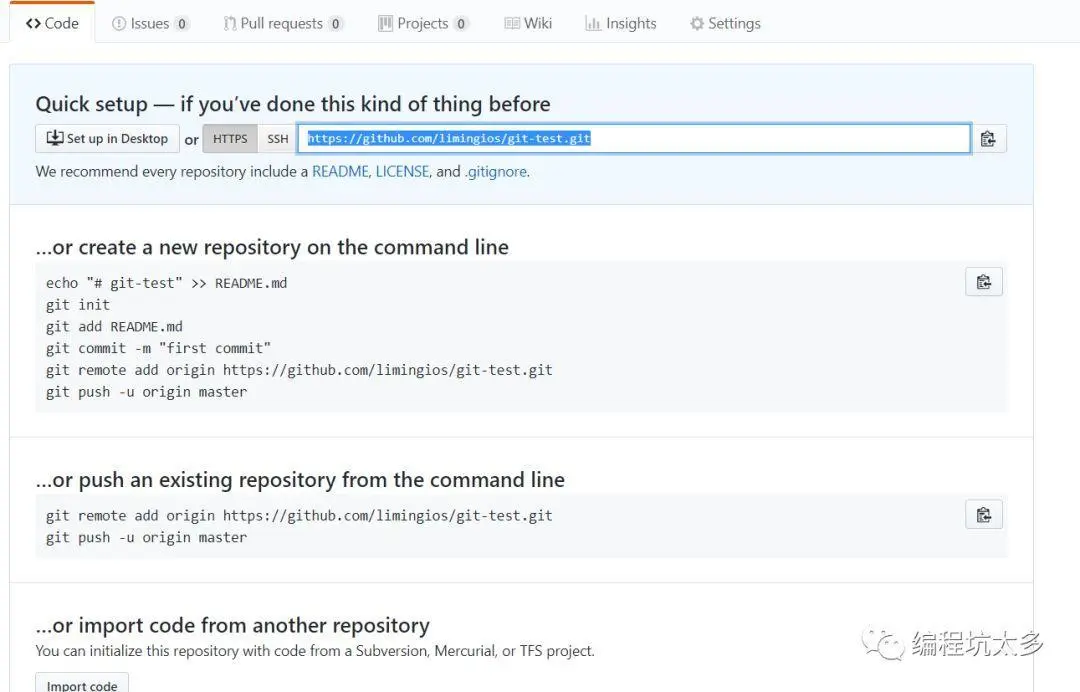The height and width of the screenshot is (692, 1080).
Task: Open the Settings tab
Action: coord(725,23)
